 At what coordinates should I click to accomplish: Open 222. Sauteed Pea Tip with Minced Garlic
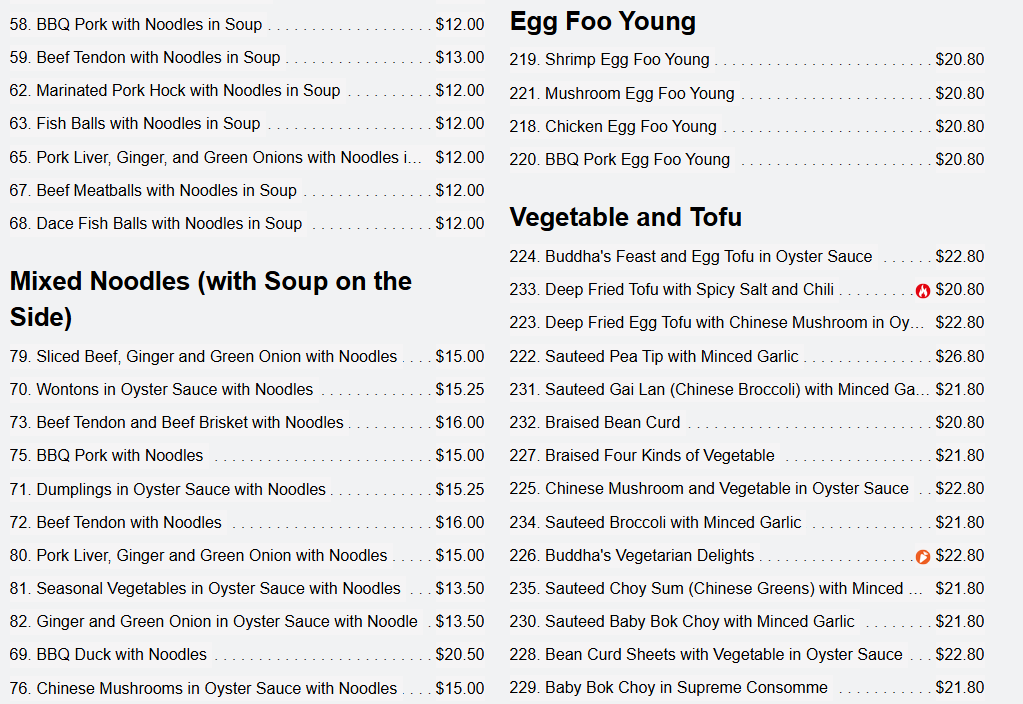[x=746, y=356]
